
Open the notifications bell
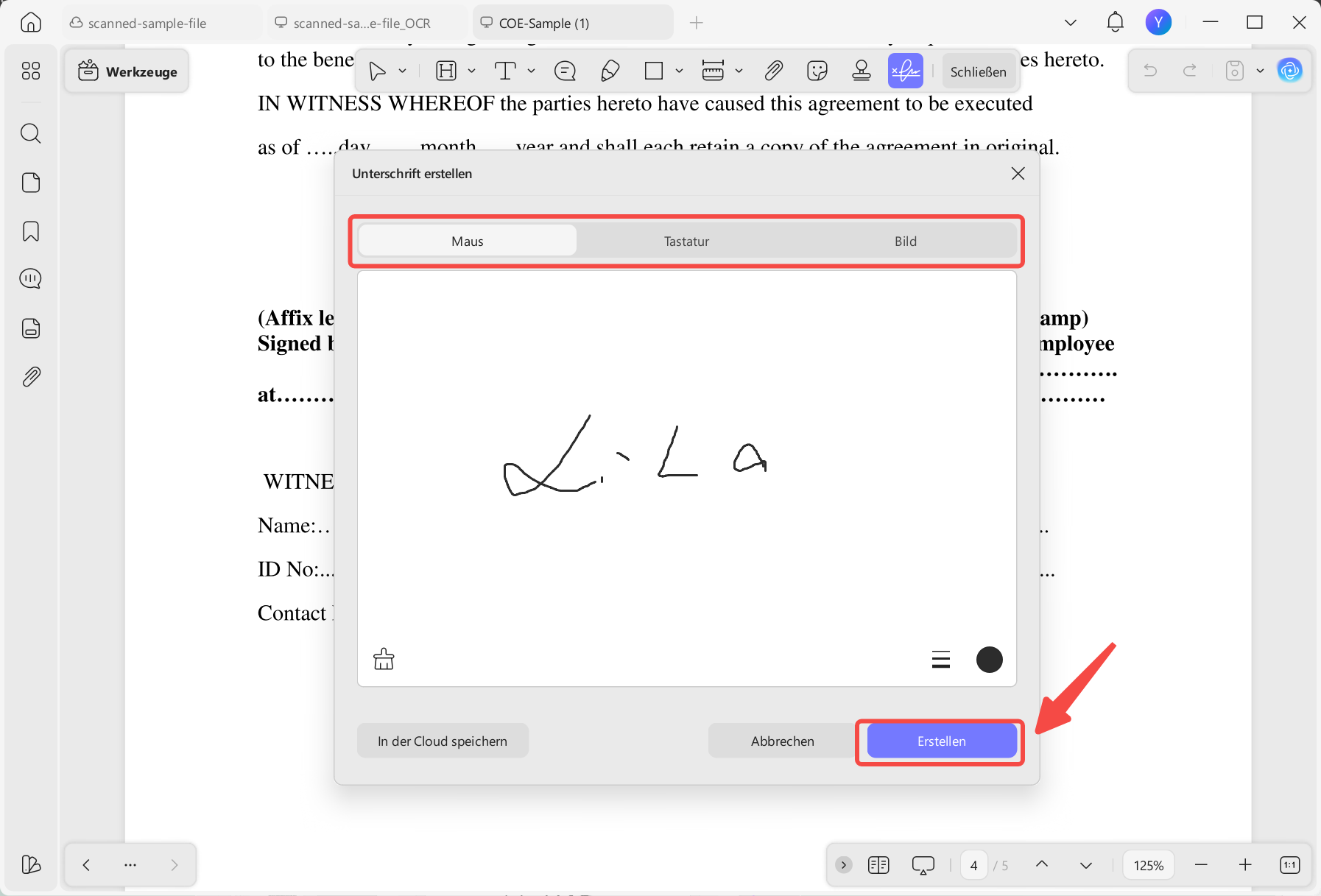click(x=1116, y=23)
